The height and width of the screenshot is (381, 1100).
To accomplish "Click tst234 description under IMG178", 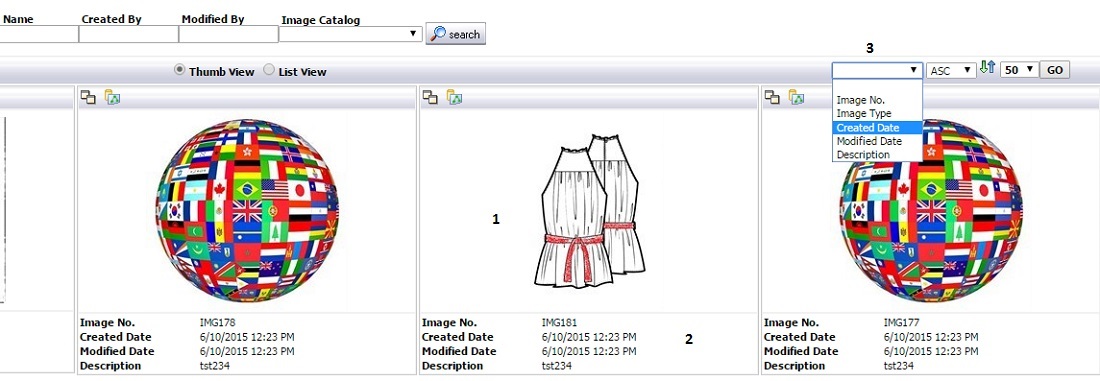I will pos(215,366).
